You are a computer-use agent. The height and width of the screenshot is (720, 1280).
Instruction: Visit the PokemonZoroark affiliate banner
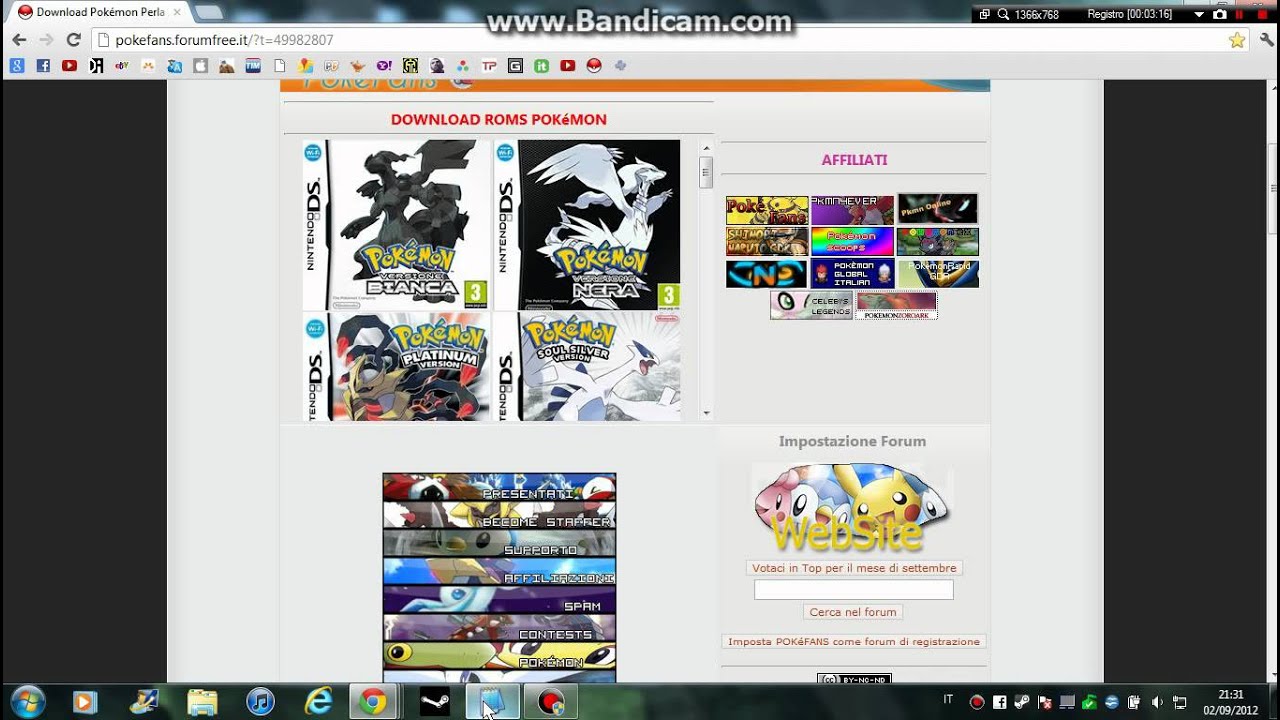point(896,305)
